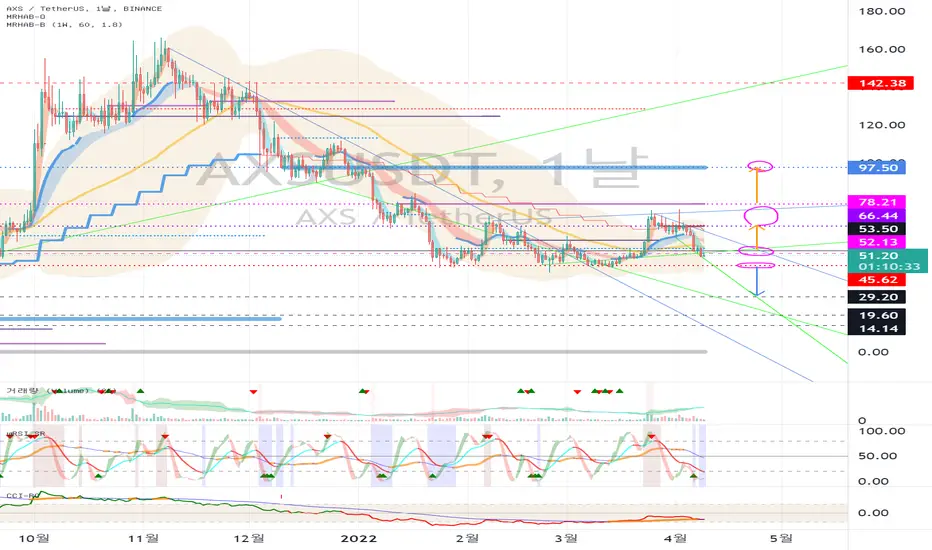Click the magenta 78.21 price label
The image size is (932, 550).
pos(877,202)
